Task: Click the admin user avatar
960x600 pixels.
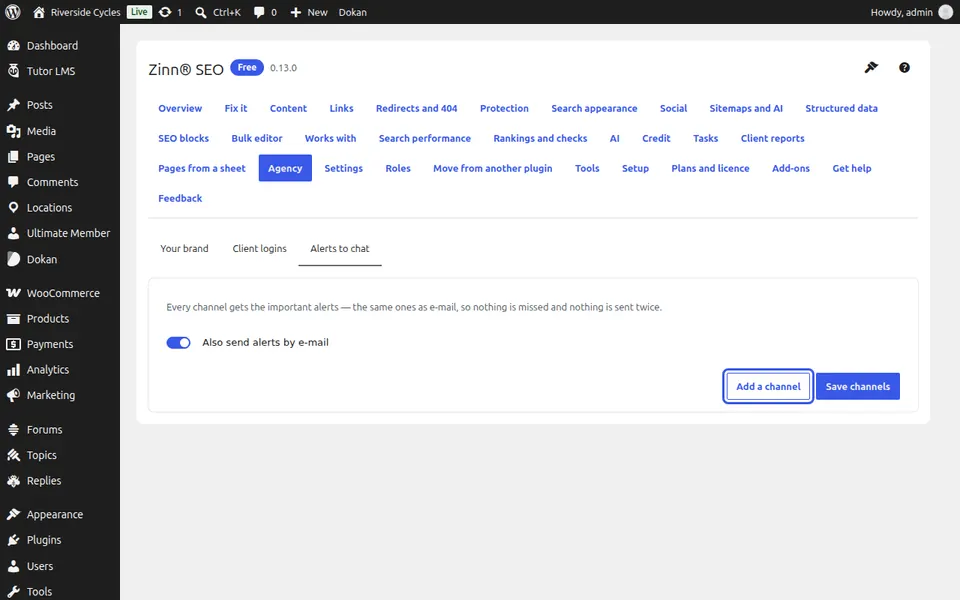Action: coord(945,12)
